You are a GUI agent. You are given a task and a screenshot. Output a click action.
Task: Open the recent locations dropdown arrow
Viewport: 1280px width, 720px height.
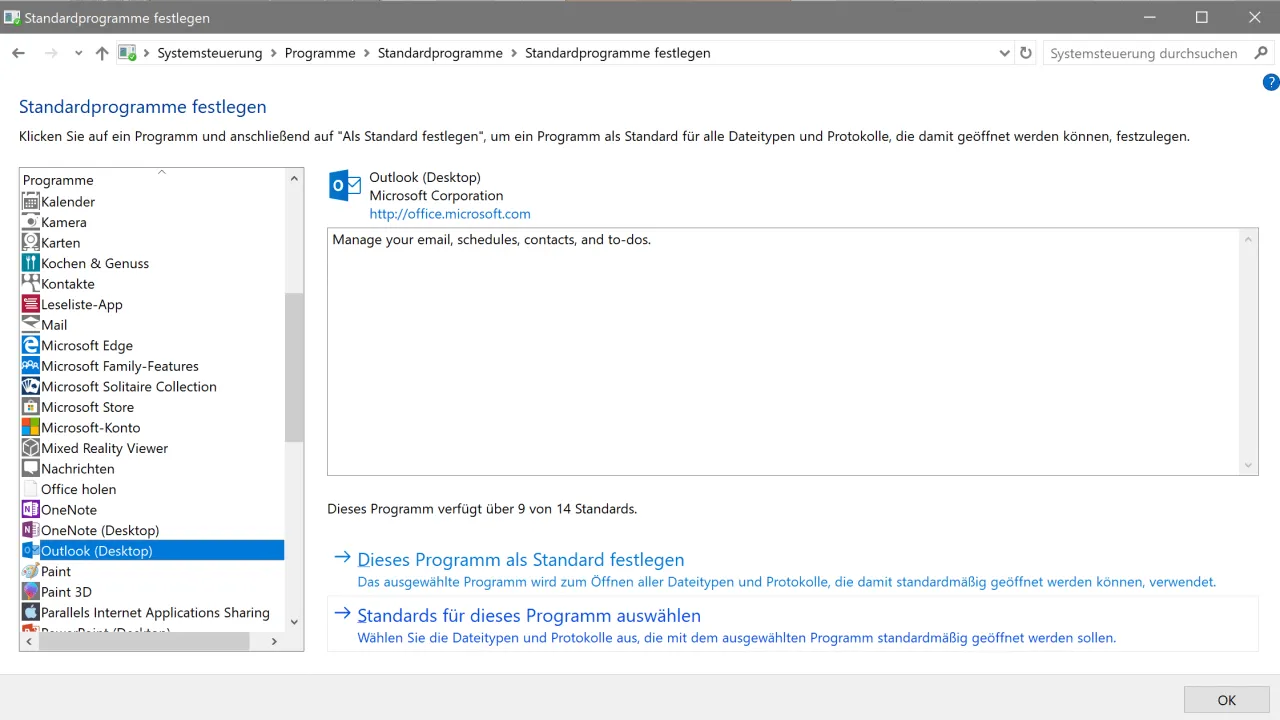coord(78,53)
